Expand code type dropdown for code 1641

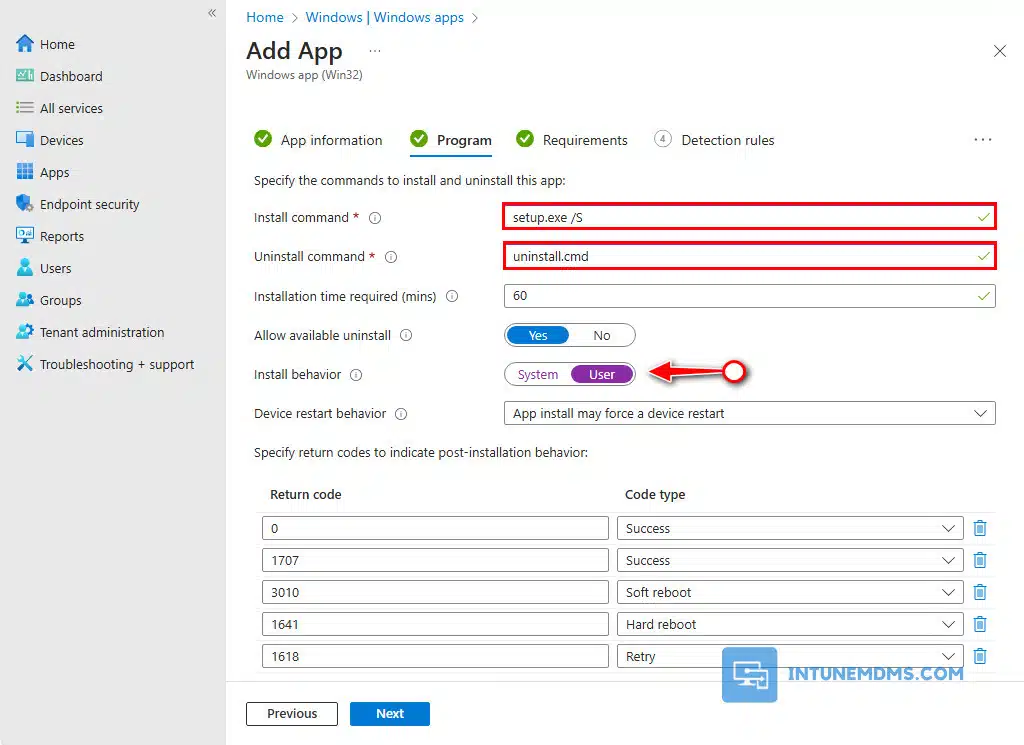coord(790,624)
